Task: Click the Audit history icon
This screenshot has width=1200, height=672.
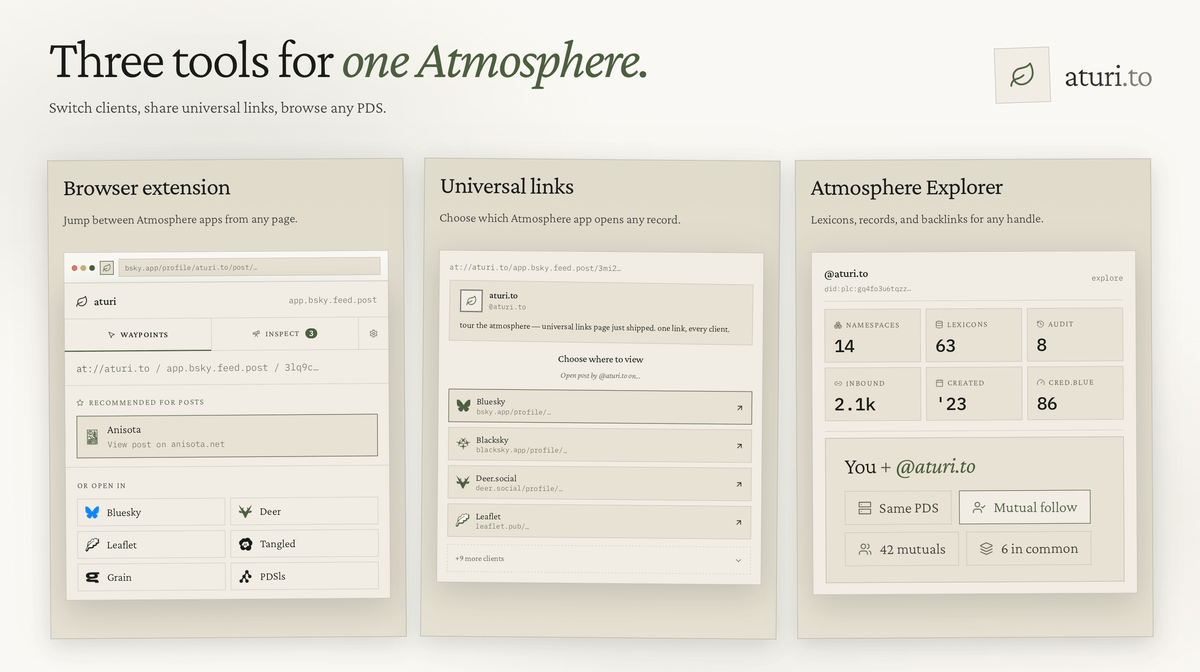Action: click(1041, 324)
